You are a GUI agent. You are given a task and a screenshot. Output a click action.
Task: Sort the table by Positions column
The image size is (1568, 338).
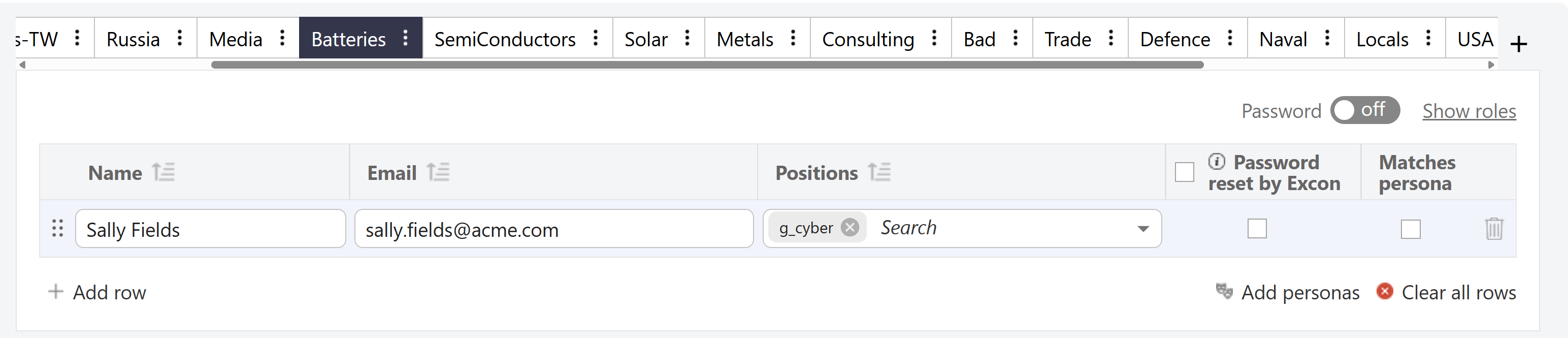879,172
